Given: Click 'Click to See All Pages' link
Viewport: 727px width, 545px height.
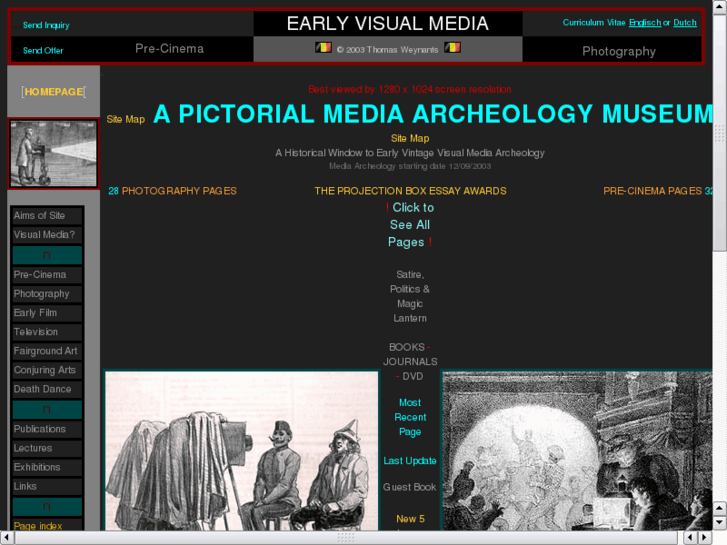Looking at the screenshot, I should pyautogui.click(x=410, y=225).
